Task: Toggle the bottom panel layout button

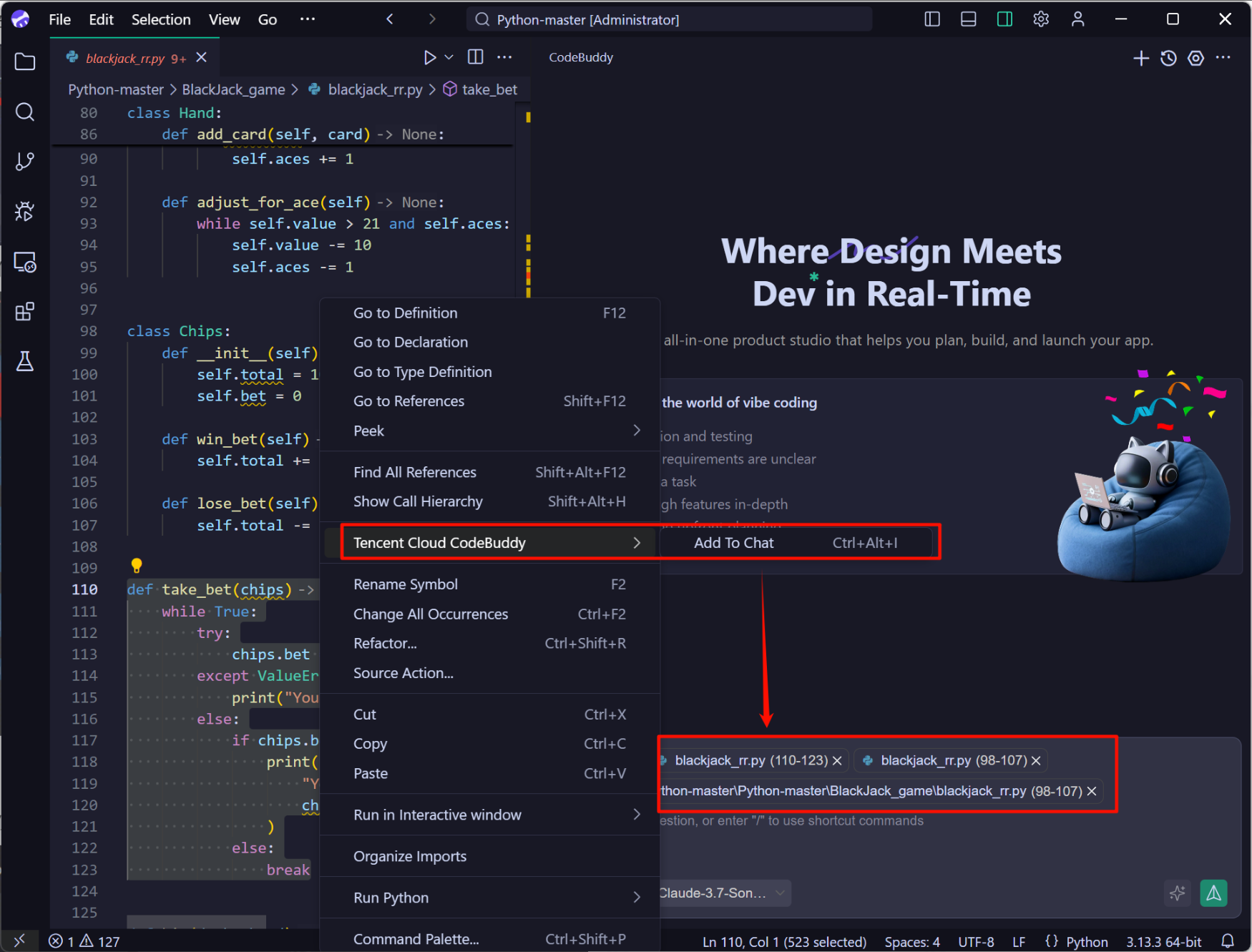Action: (x=968, y=19)
